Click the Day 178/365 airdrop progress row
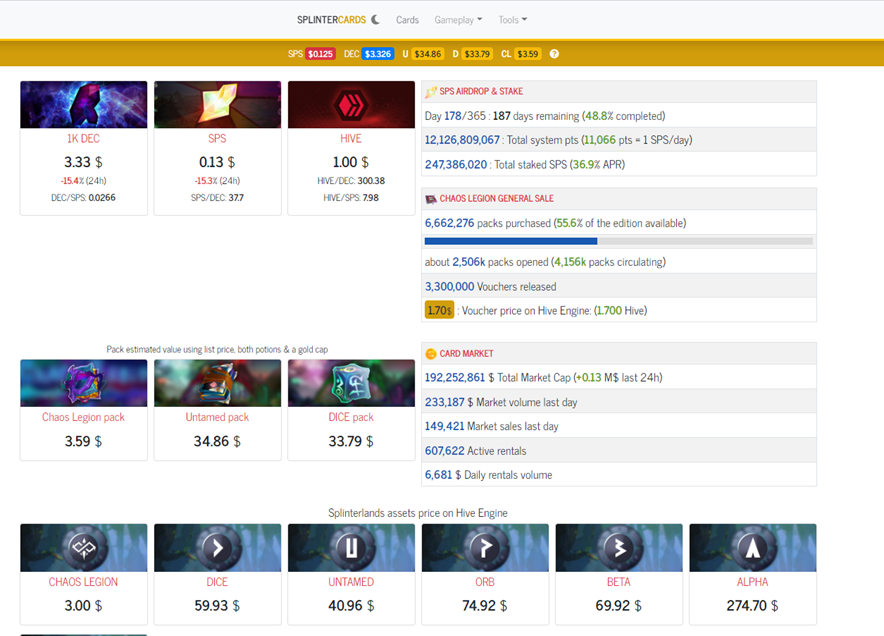This screenshot has width=884, height=636. pyautogui.click(x=618, y=116)
